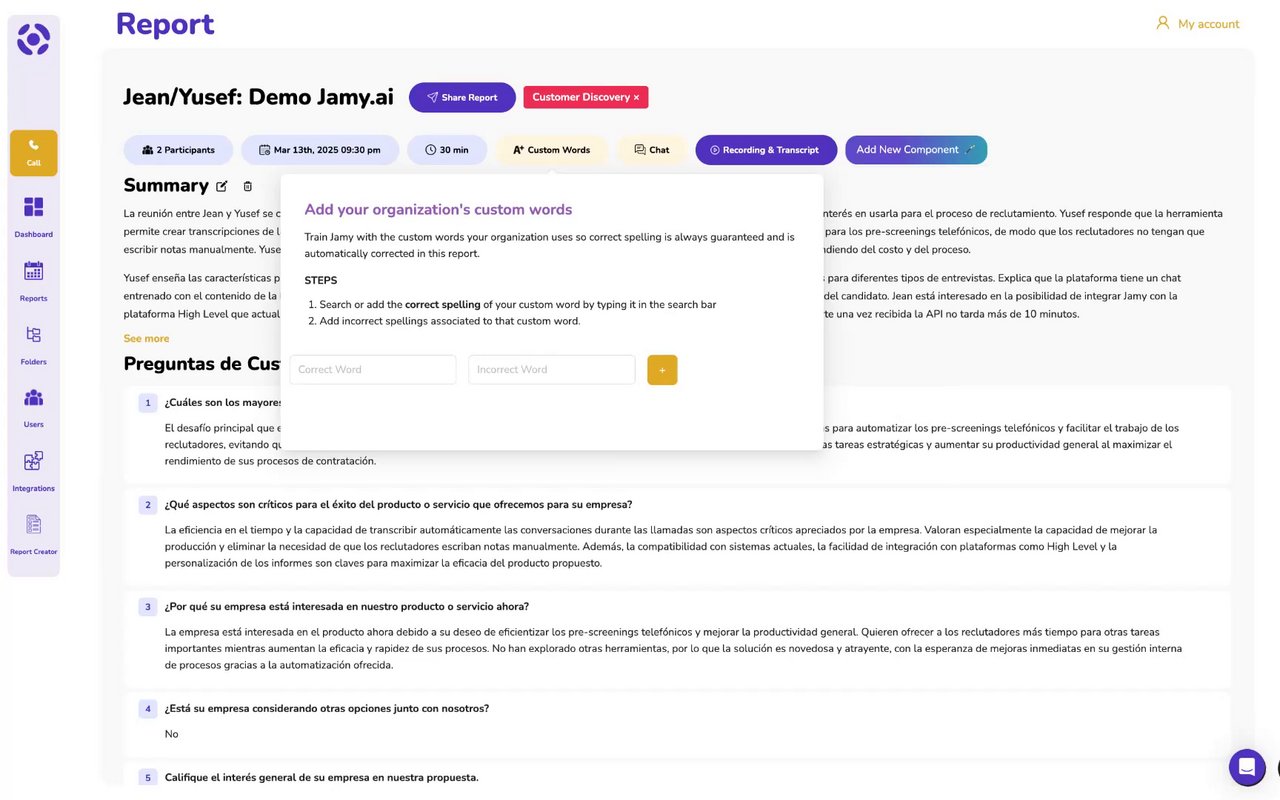Open the chat support bubble
Viewport: 1280px width, 800px height.
1247,768
